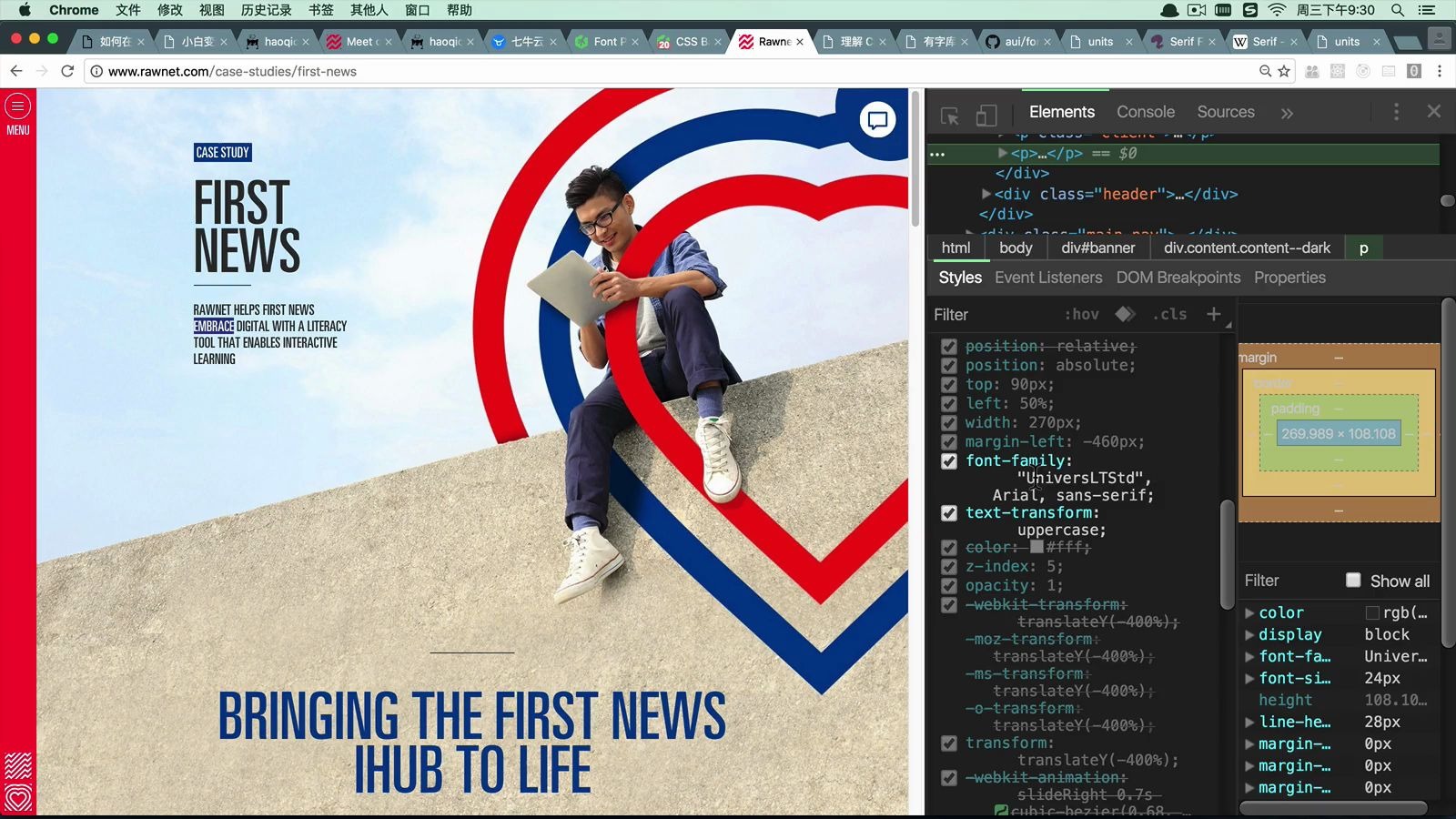The image size is (1456, 819).
Task: Click the Styles filter input field
Action: tap(992, 314)
